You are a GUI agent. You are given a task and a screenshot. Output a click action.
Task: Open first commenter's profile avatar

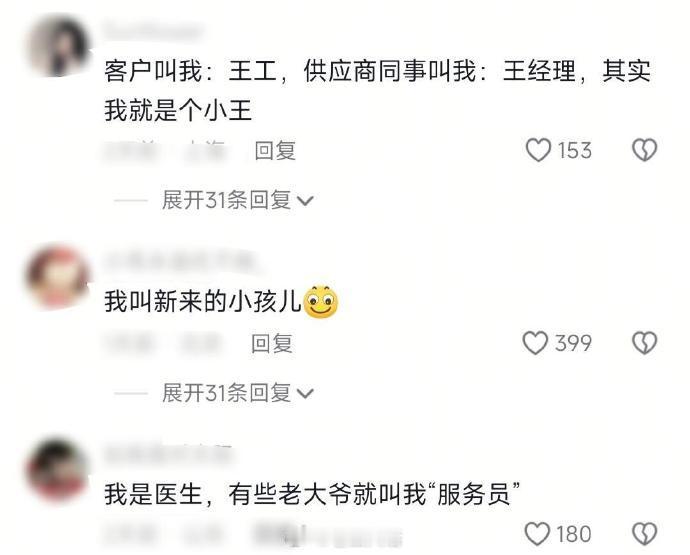58,46
